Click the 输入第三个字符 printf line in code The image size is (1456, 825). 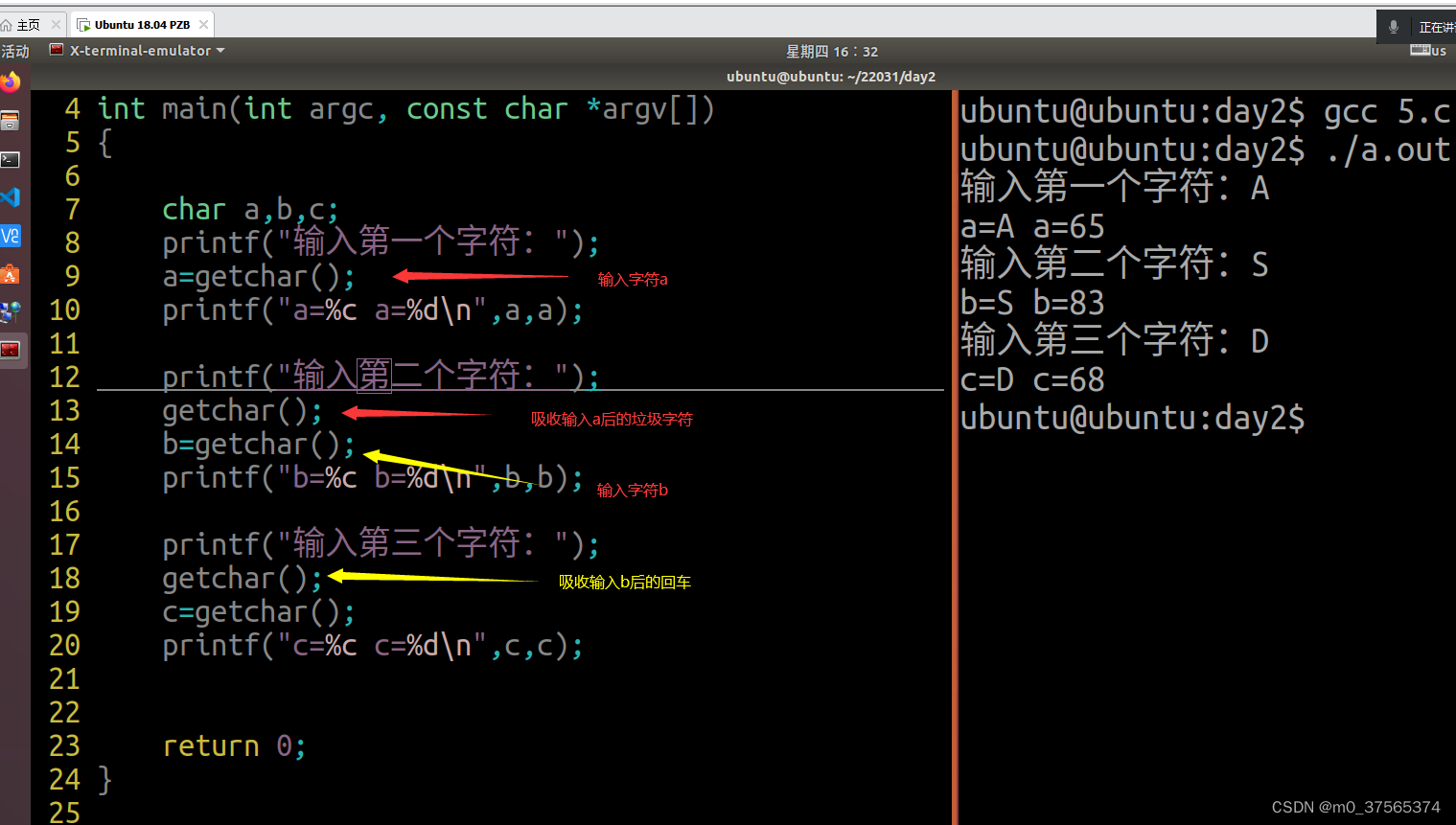(x=381, y=545)
